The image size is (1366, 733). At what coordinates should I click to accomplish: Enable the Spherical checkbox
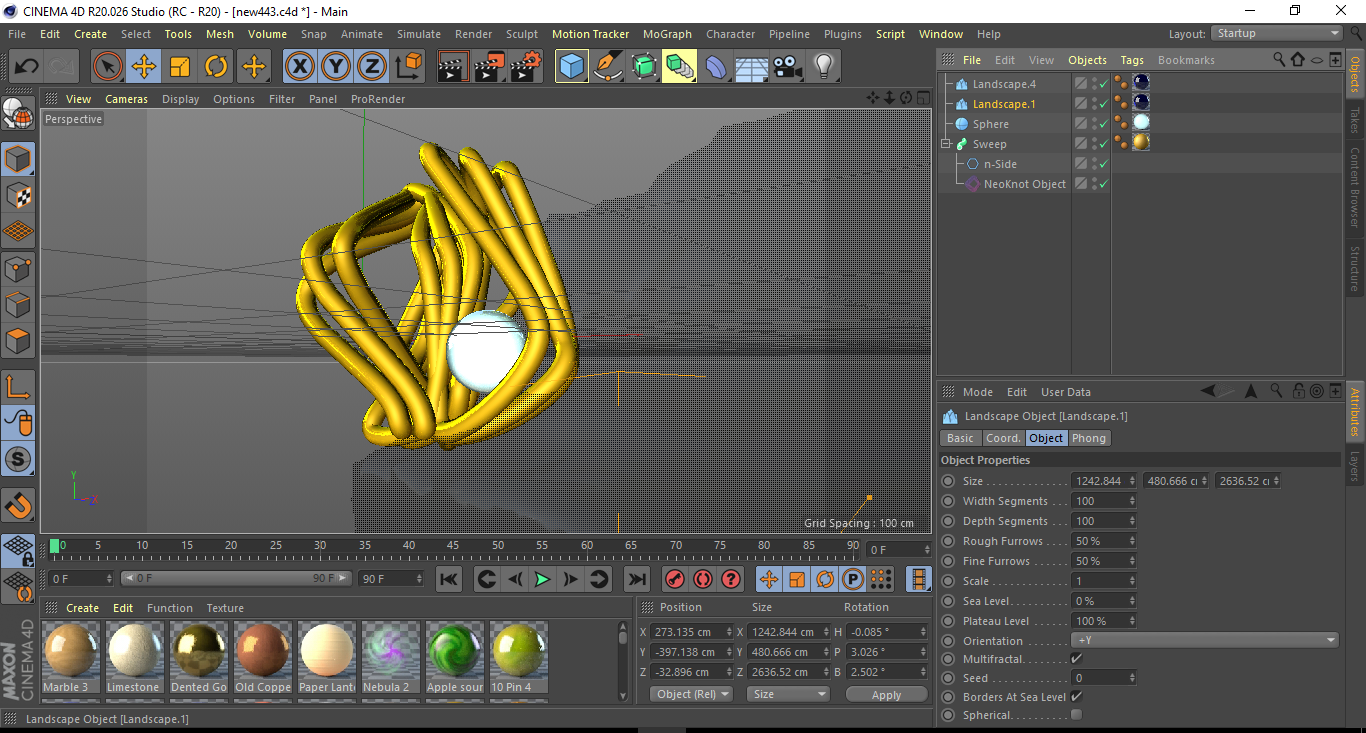pyautogui.click(x=1076, y=715)
